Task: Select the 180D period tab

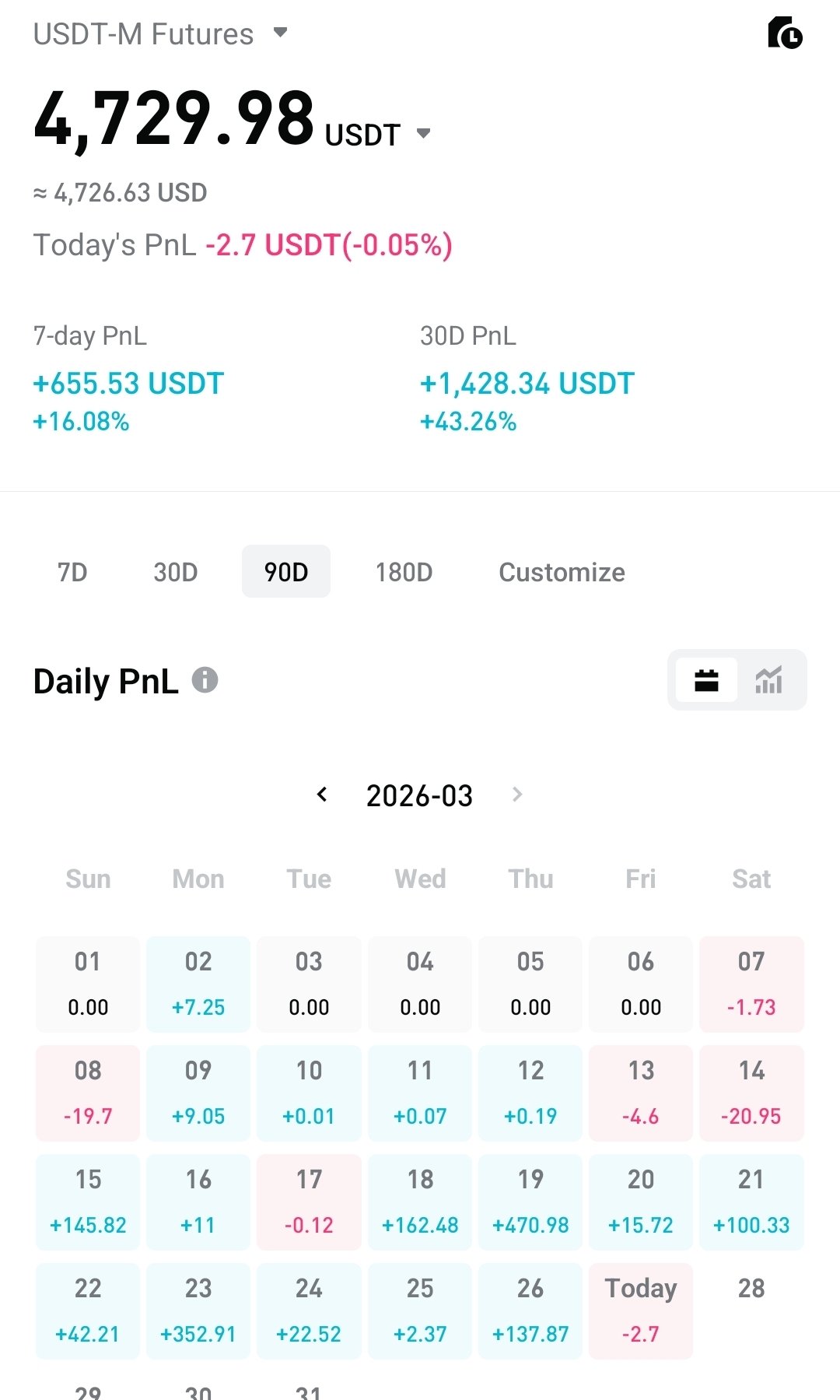Action: pos(404,572)
